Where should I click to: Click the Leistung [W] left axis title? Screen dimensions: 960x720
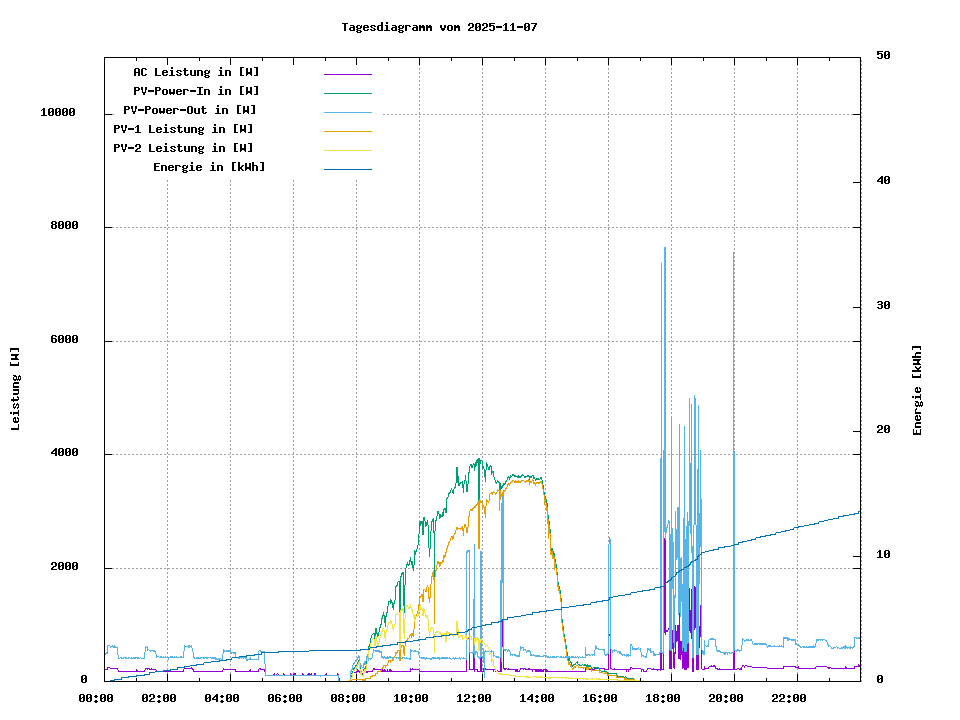coord(16,389)
